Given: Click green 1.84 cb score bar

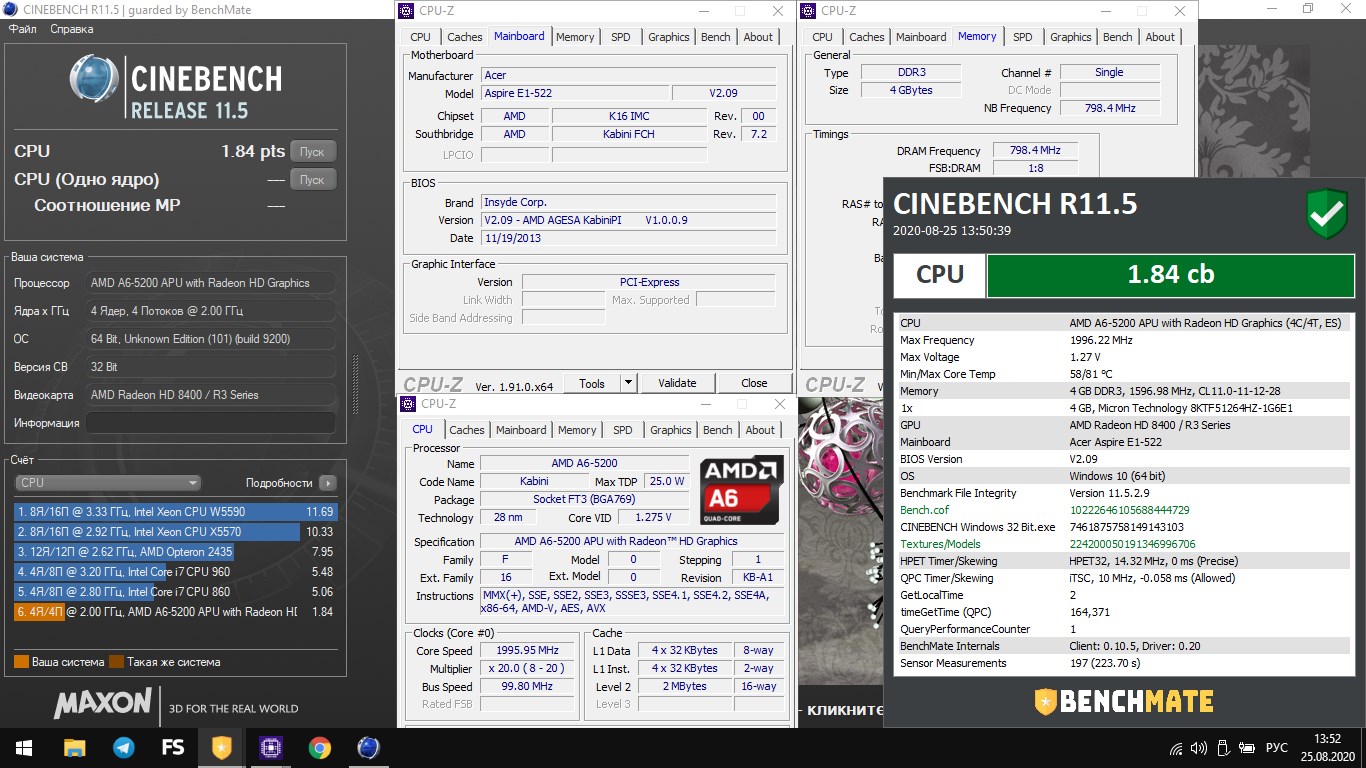Looking at the screenshot, I should coord(1170,275).
